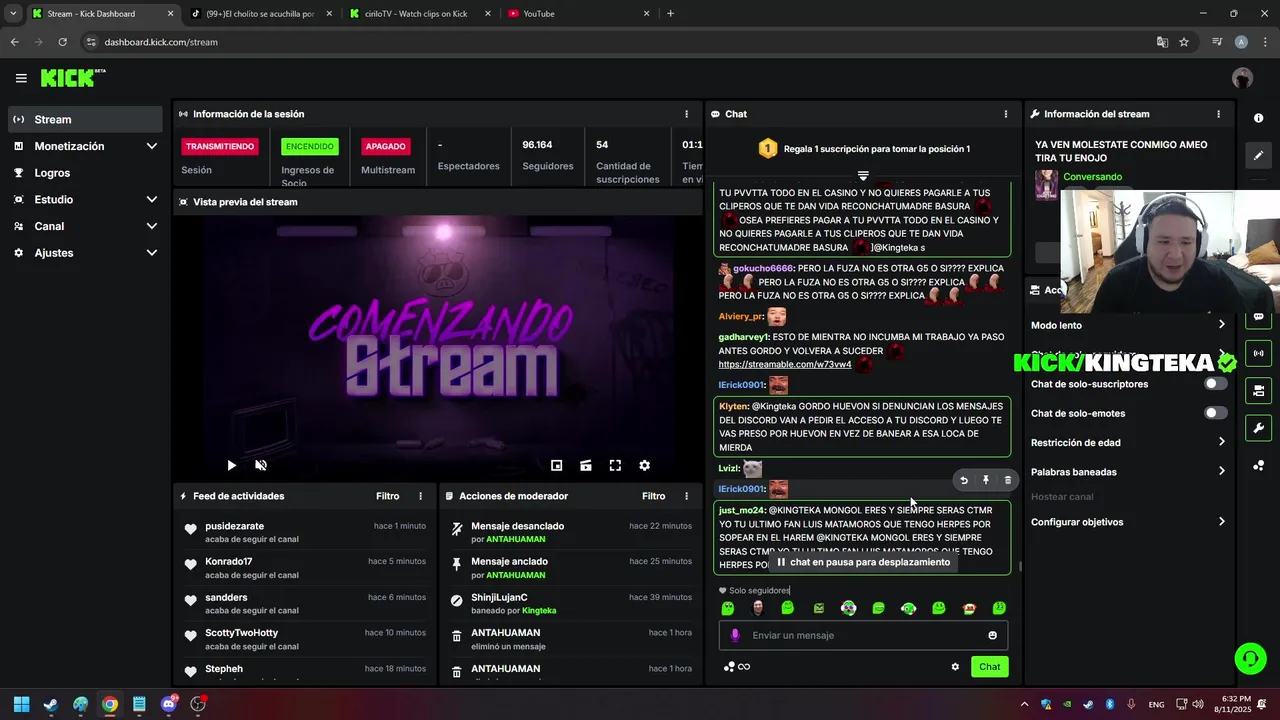This screenshot has width=1280, height=720.
Task: Open preview player settings gear
Action: tap(645, 465)
